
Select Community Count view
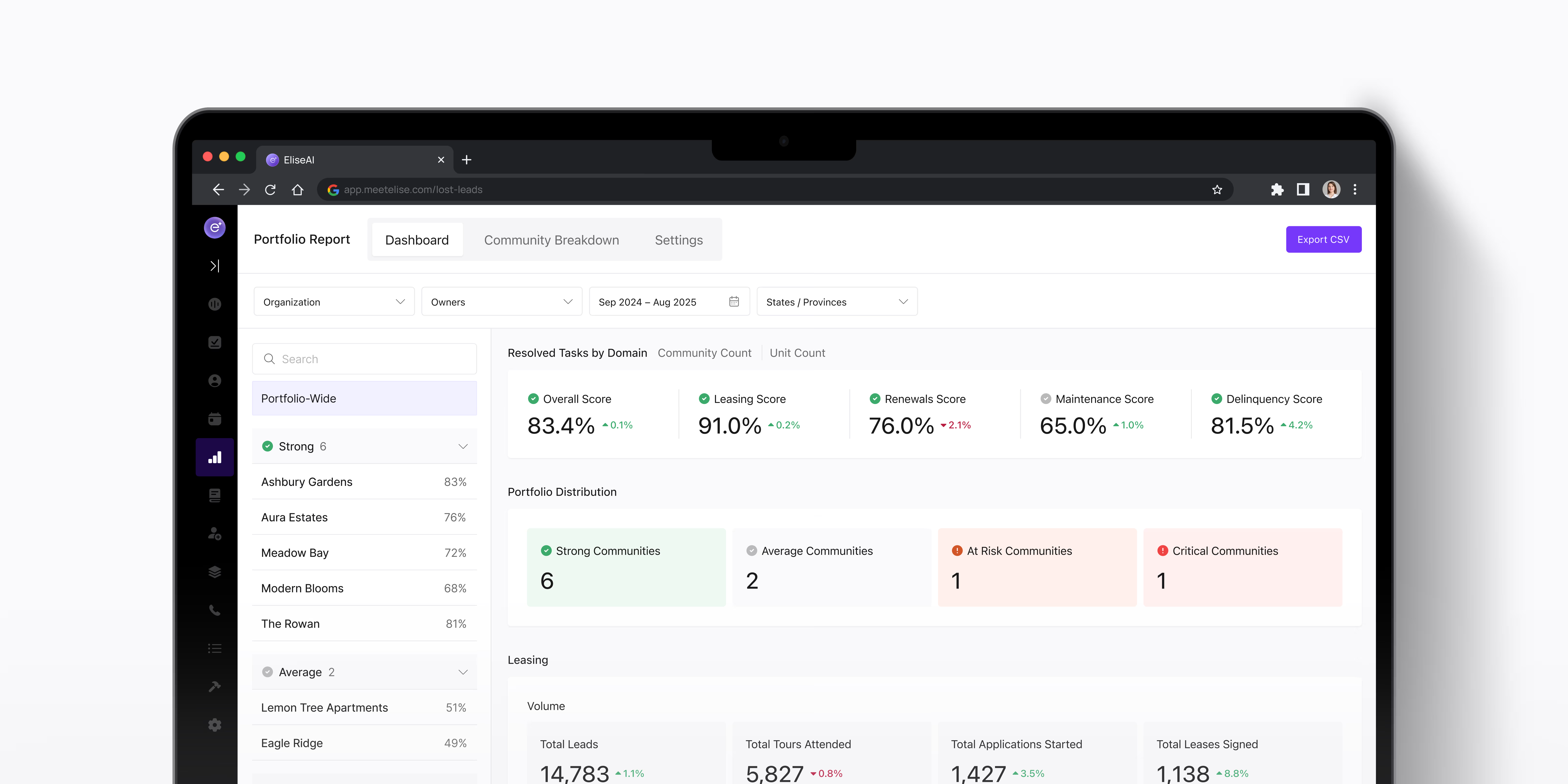tap(704, 353)
